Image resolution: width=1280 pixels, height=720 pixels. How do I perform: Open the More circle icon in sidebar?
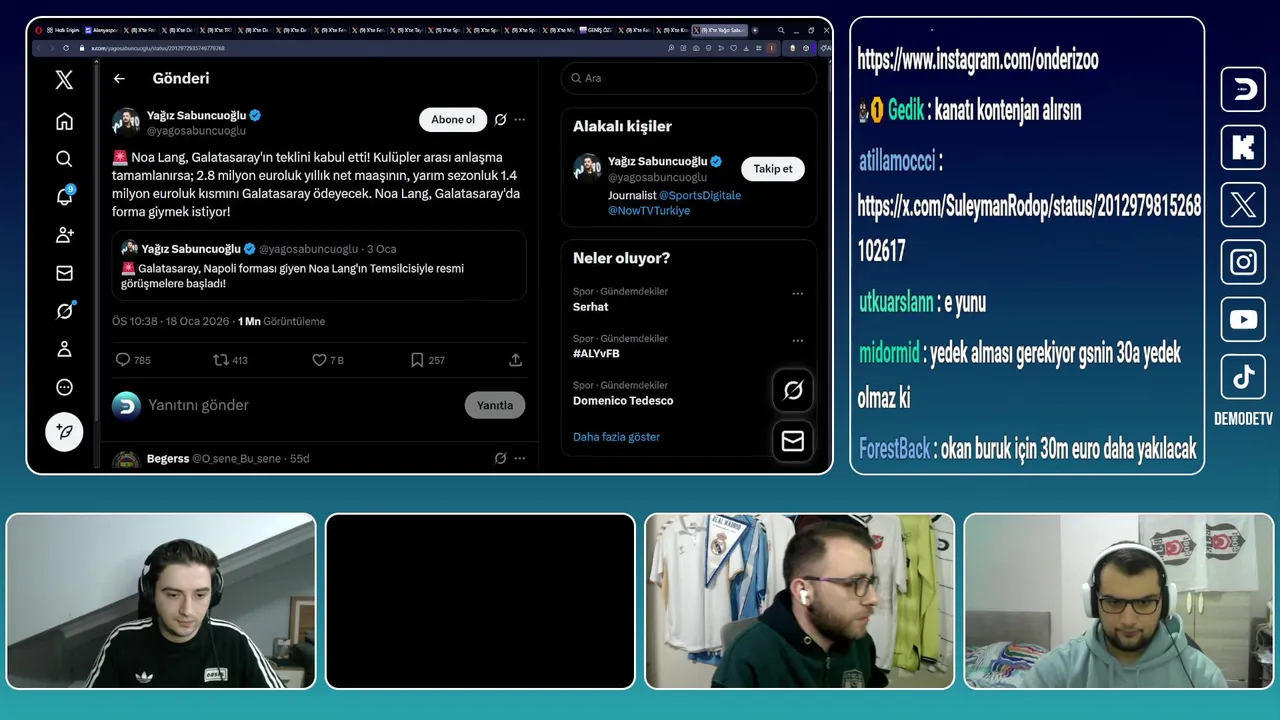64,387
